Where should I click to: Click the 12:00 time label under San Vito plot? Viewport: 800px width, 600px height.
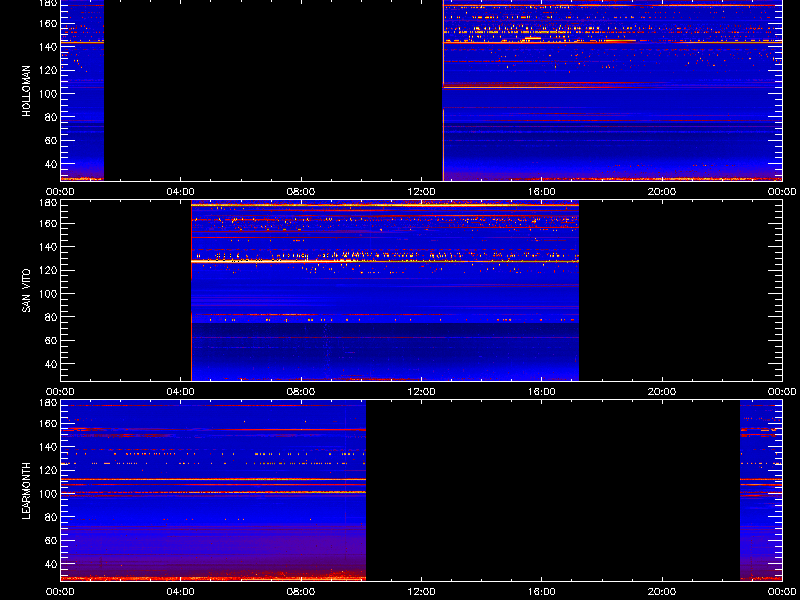pyautogui.click(x=421, y=392)
